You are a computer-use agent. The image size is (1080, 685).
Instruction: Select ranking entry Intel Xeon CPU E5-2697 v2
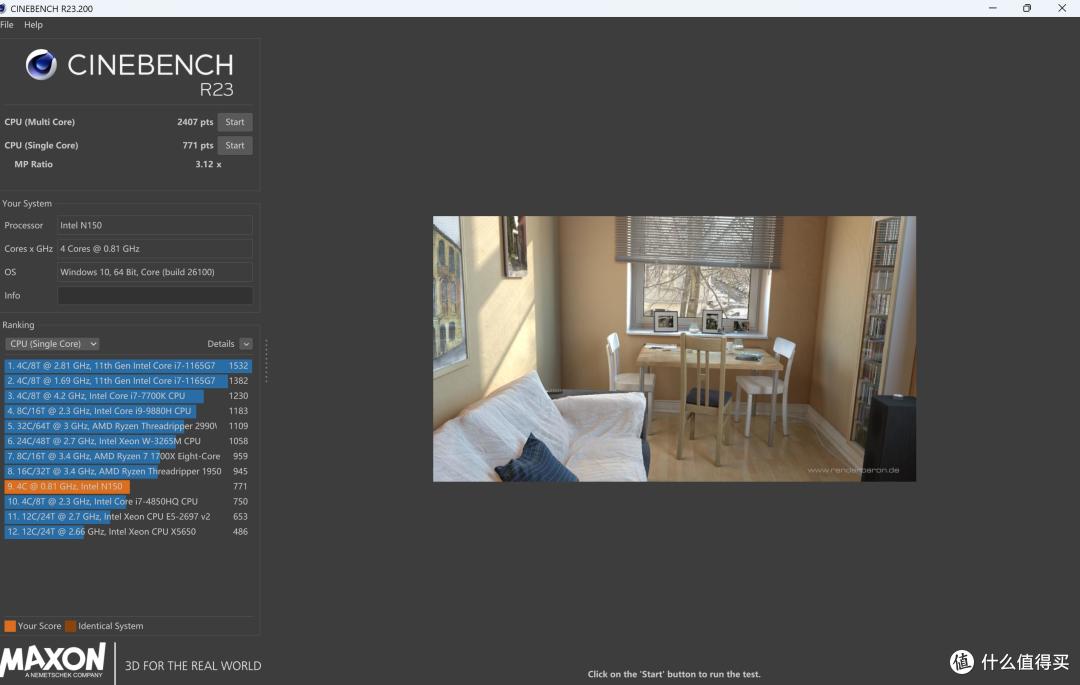click(128, 516)
